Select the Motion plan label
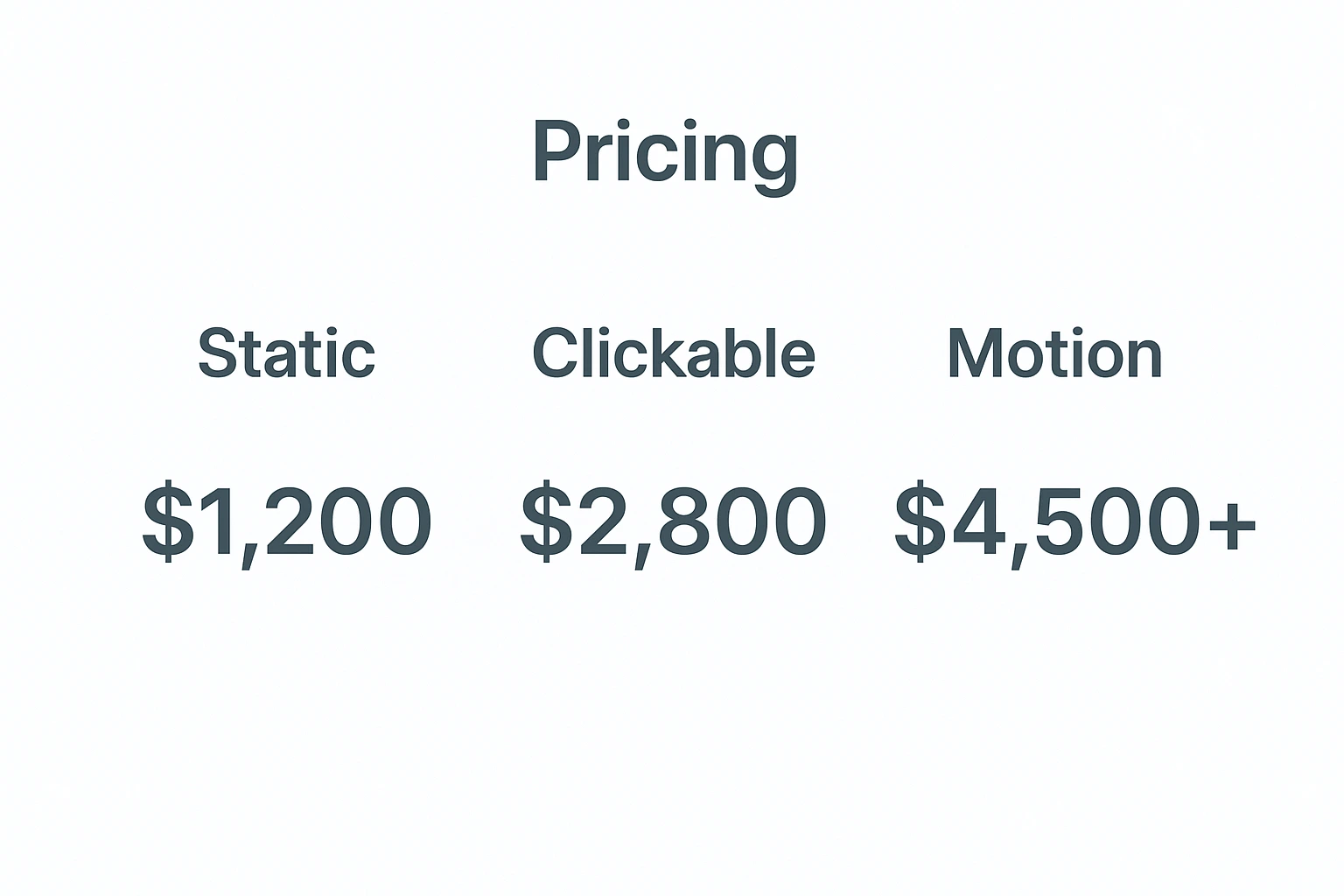This screenshot has width=1344, height=896. (1054, 353)
